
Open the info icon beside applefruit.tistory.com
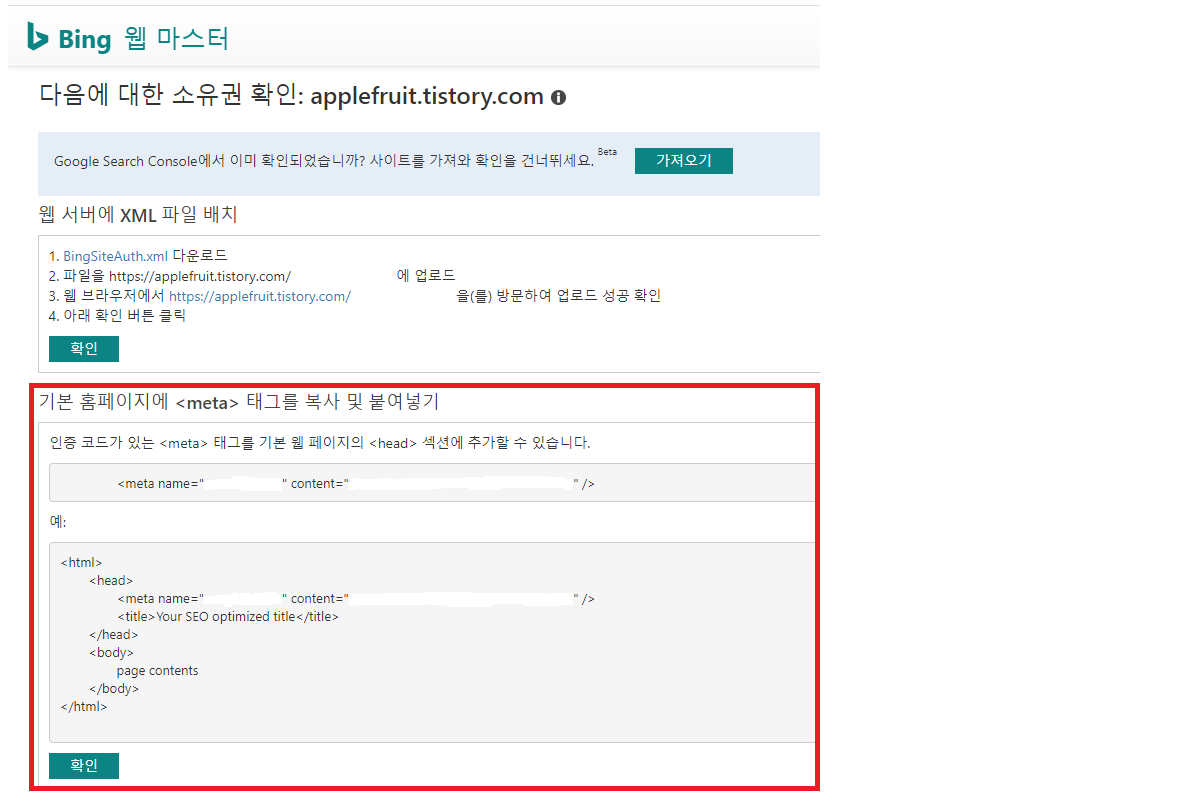point(559,98)
